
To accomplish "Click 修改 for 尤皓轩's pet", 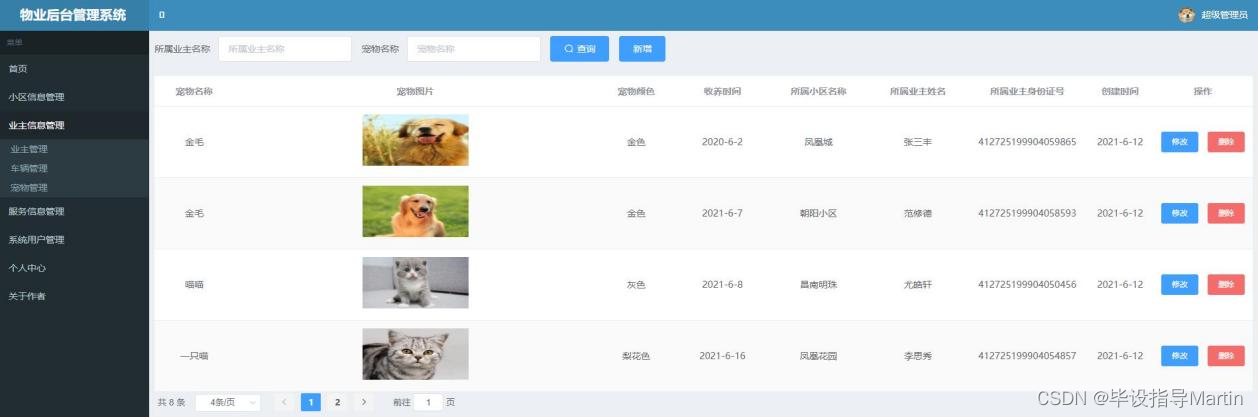I will tap(1179, 284).
